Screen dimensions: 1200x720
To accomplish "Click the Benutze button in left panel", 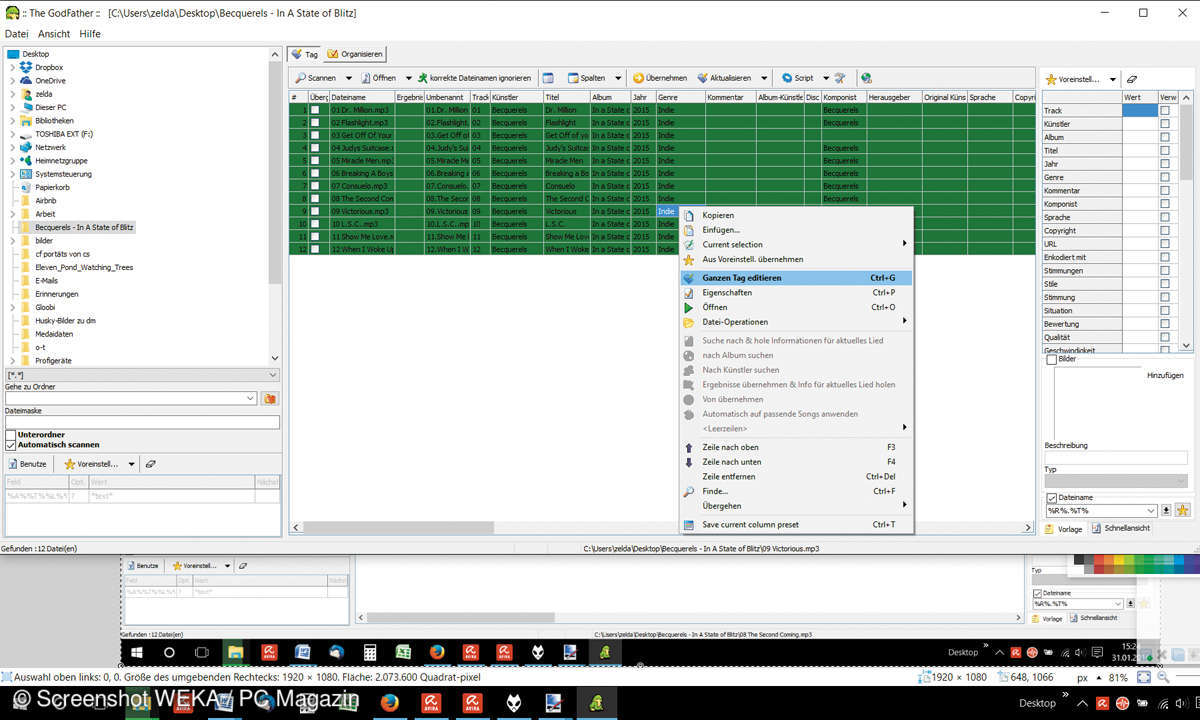I will pos(27,464).
